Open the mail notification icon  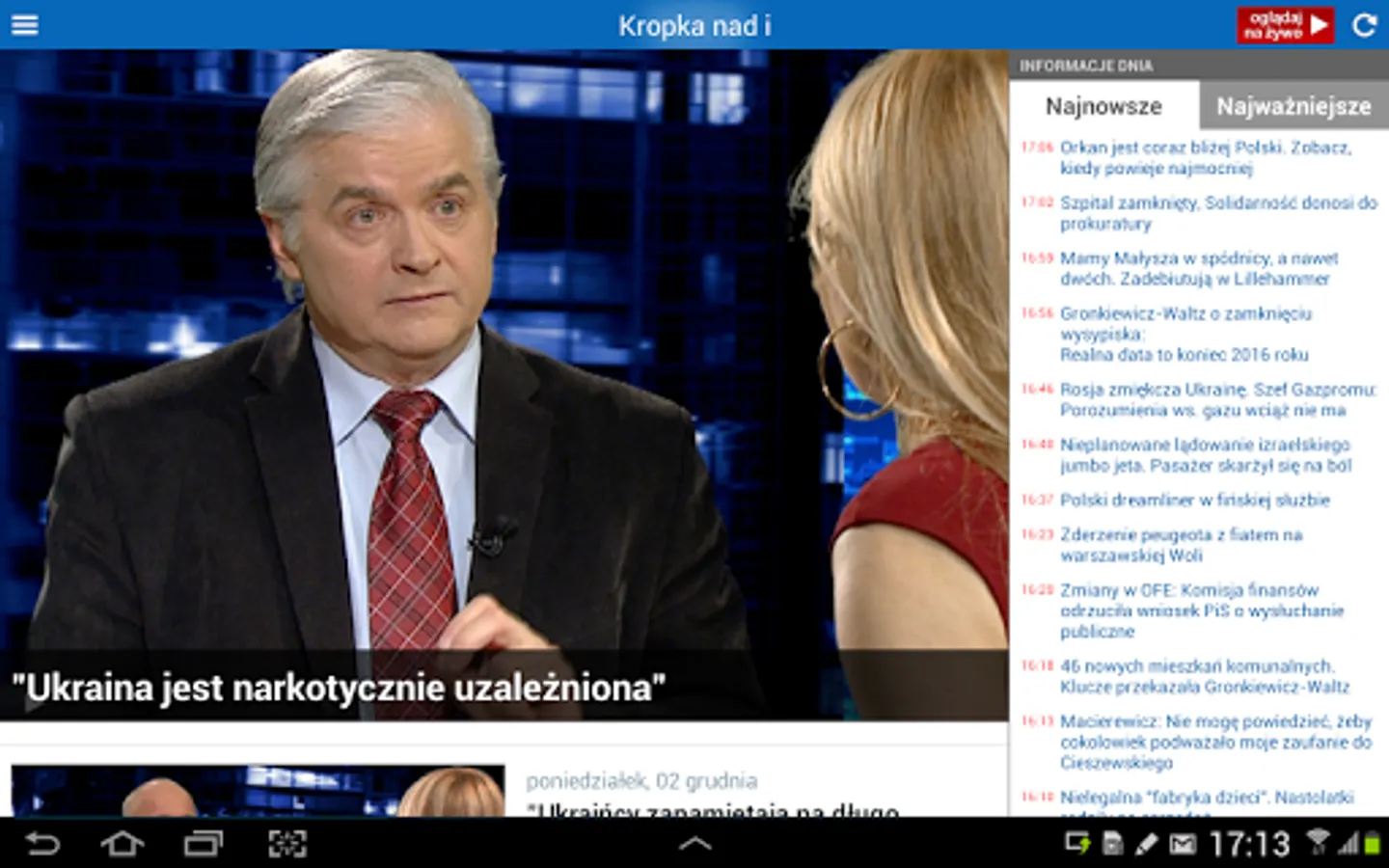[1182, 845]
